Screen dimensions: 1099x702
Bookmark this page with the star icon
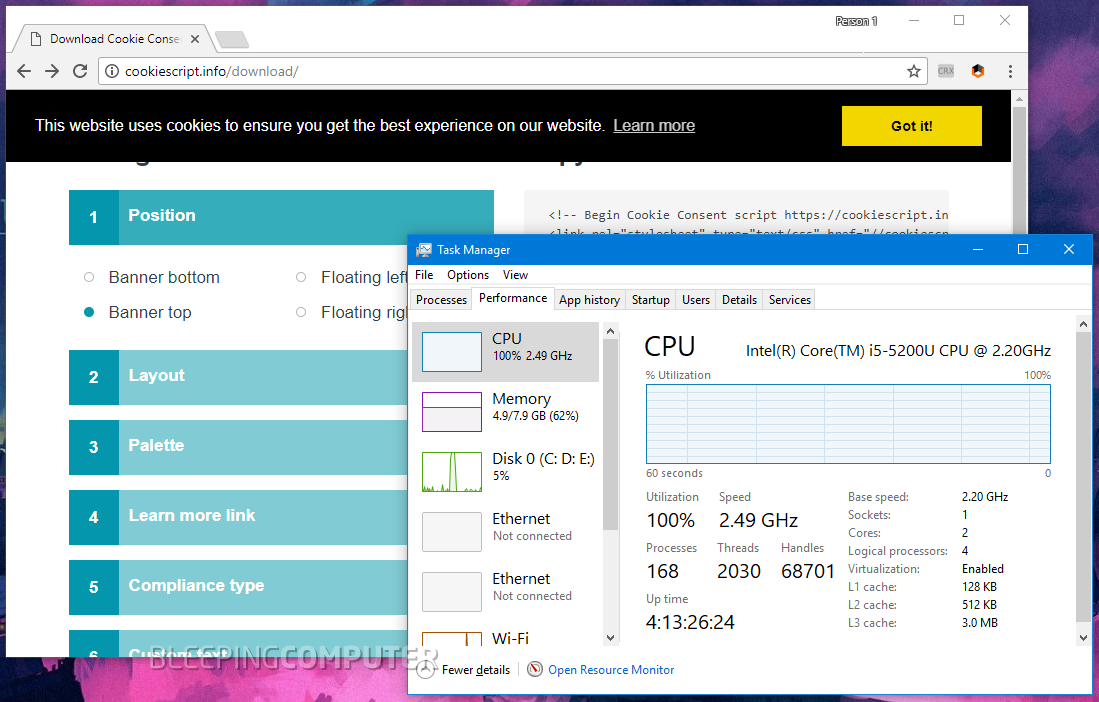[913, 71]
